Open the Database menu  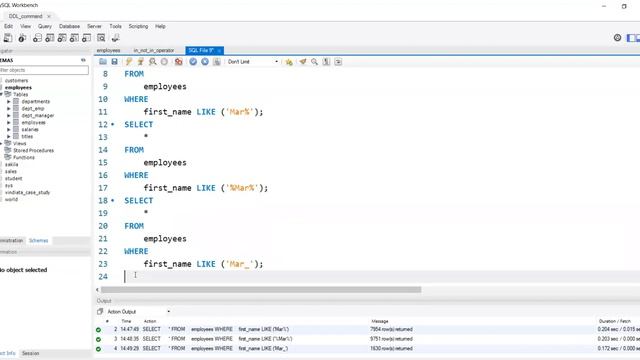tap(69, 26)
